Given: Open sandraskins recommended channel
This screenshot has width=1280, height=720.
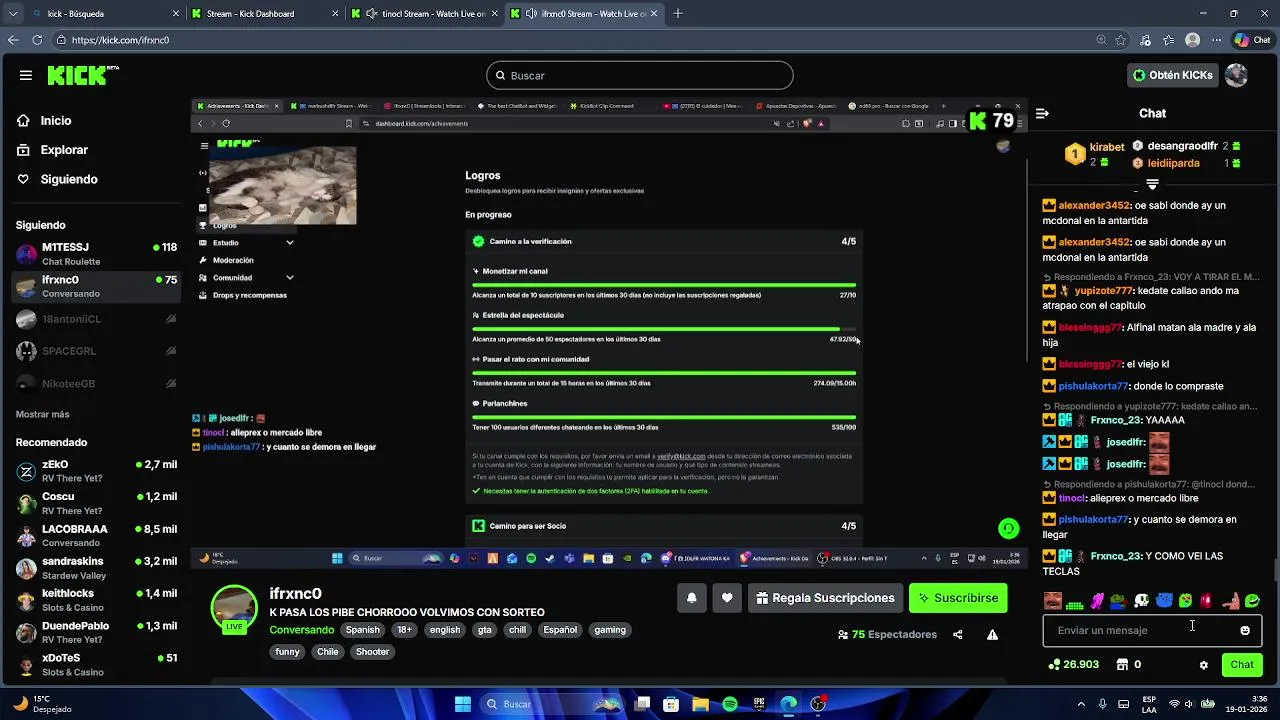Looking at the screenshot, I should pyautogui.click(x=96, y=567).
